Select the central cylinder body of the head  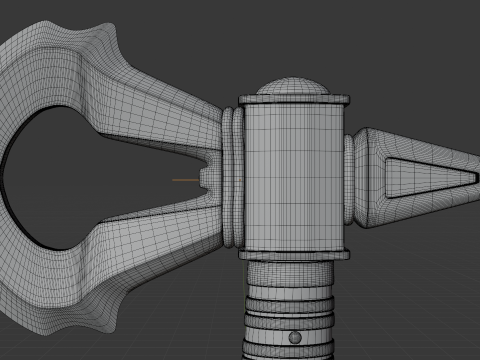point(293,177)
